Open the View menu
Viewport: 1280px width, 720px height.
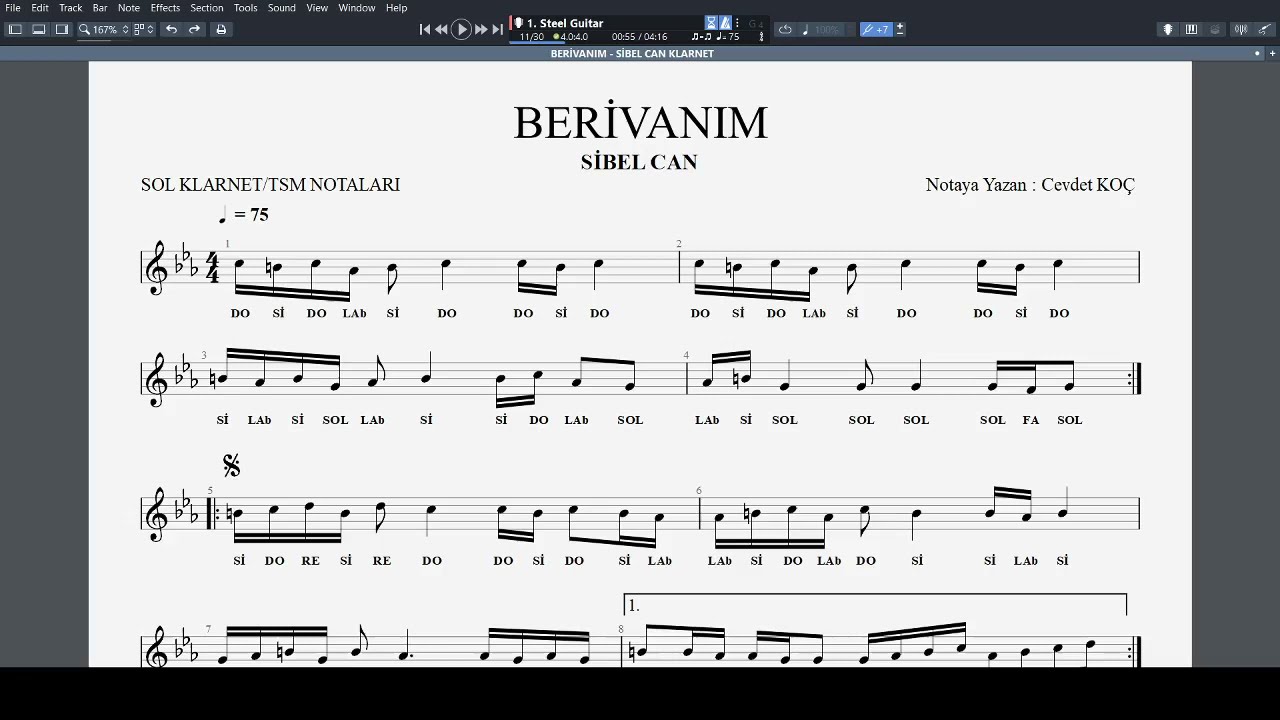[x=317, y=8]
